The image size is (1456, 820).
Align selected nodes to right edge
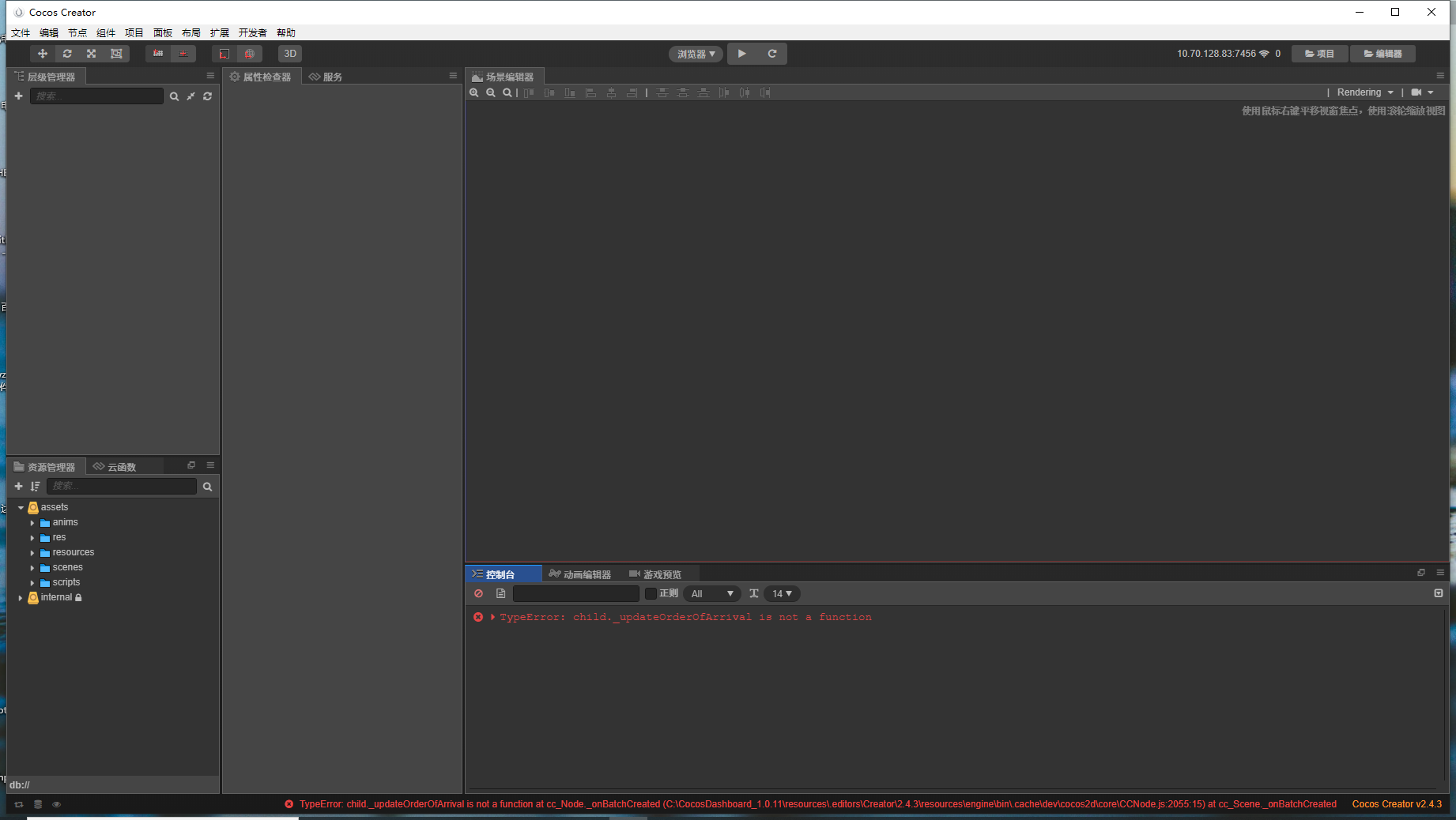(x=632, y=92)
